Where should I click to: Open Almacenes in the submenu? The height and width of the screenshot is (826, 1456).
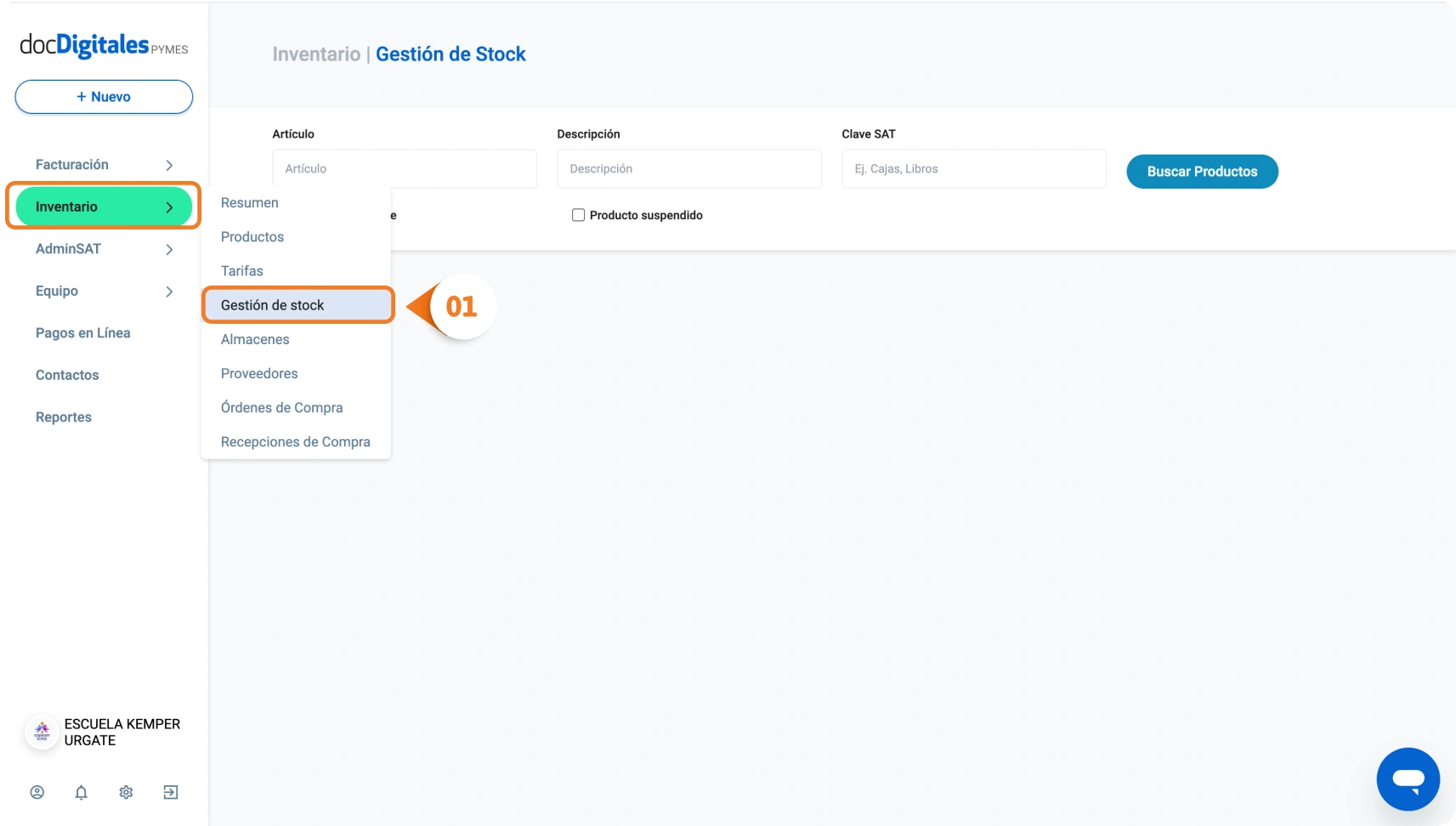pos(255,339)
